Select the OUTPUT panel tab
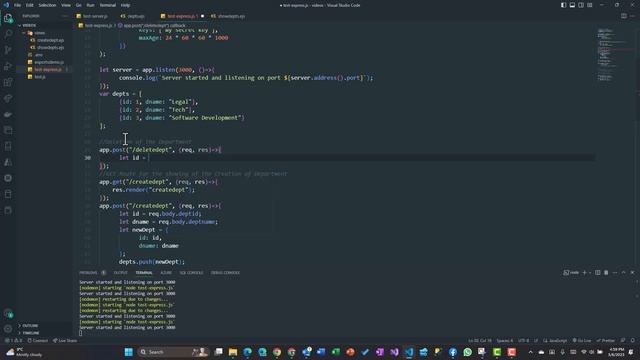Viewport: 640px width, 360px height. point(120,273)
